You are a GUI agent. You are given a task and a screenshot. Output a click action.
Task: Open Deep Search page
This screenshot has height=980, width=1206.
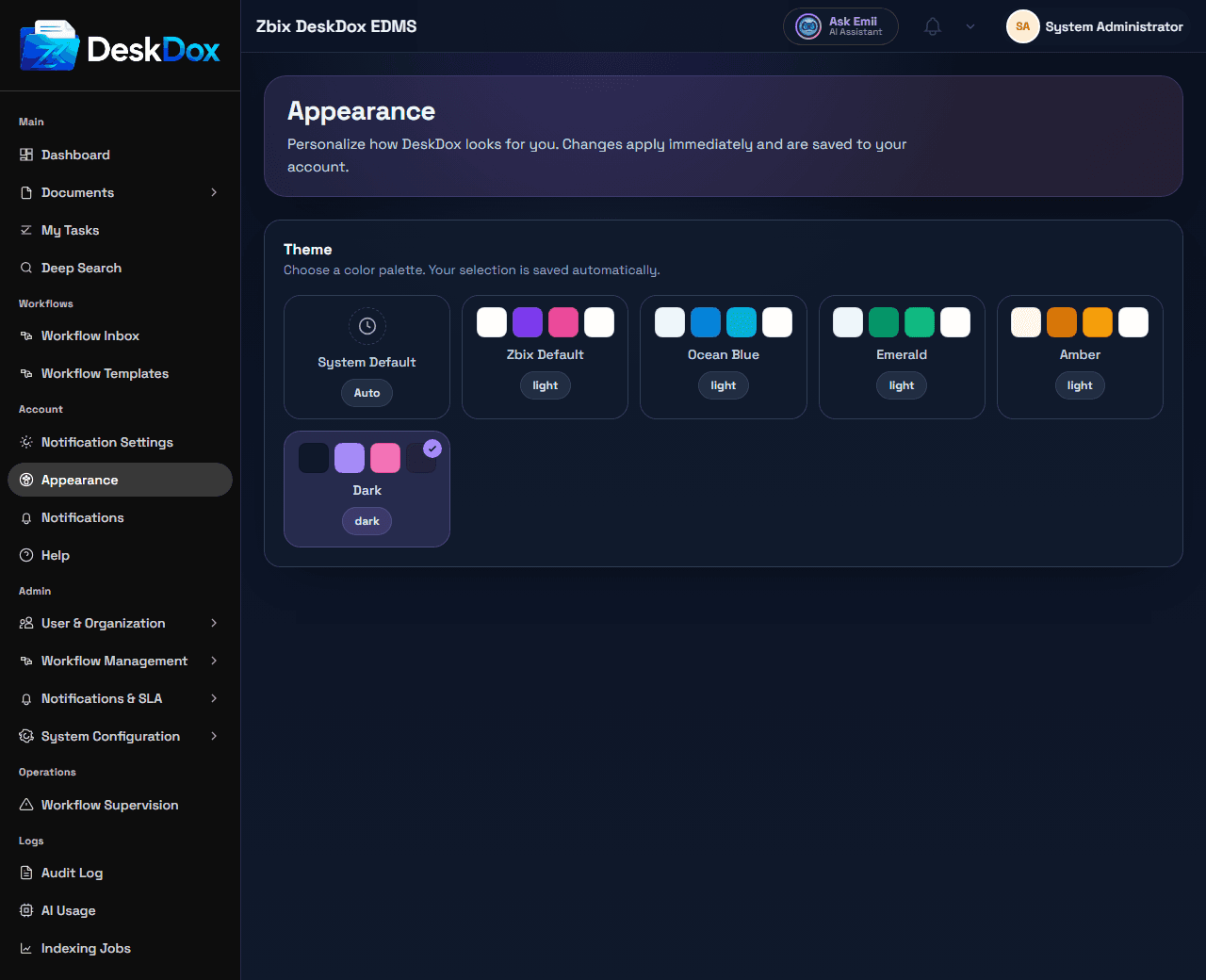[x=120, y=268]
